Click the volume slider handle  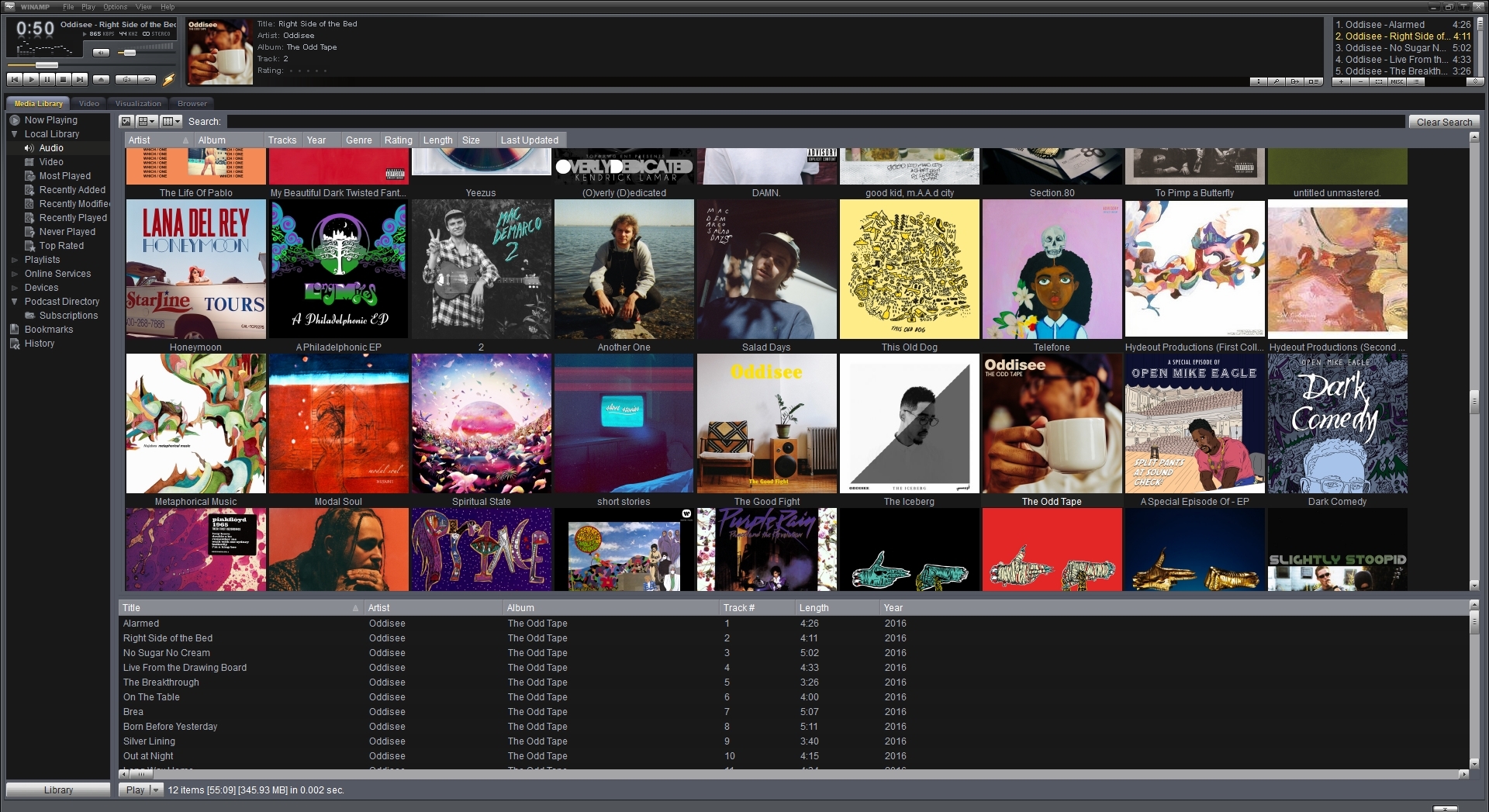coord(130,53)
